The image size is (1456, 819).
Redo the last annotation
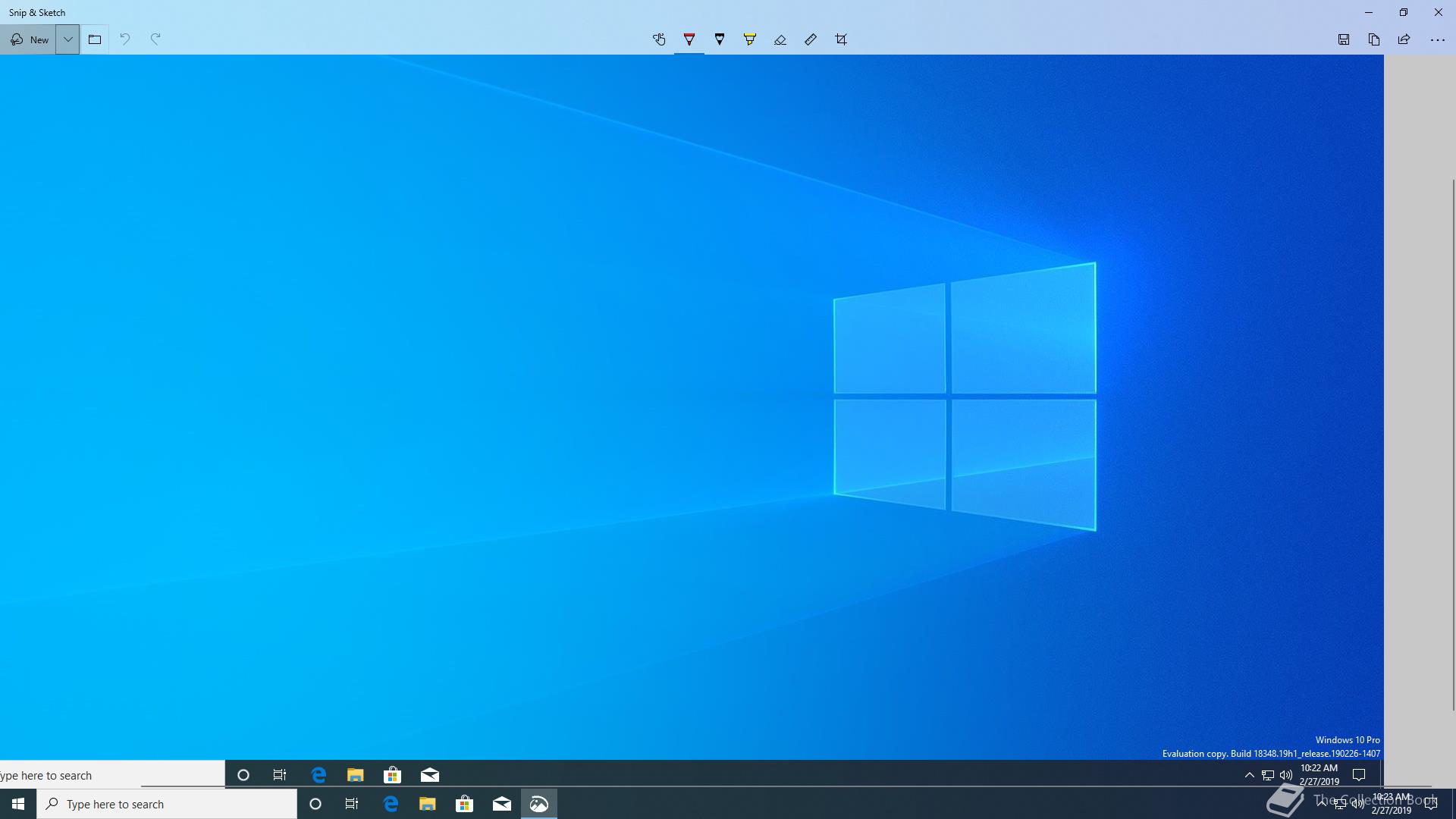155,39
